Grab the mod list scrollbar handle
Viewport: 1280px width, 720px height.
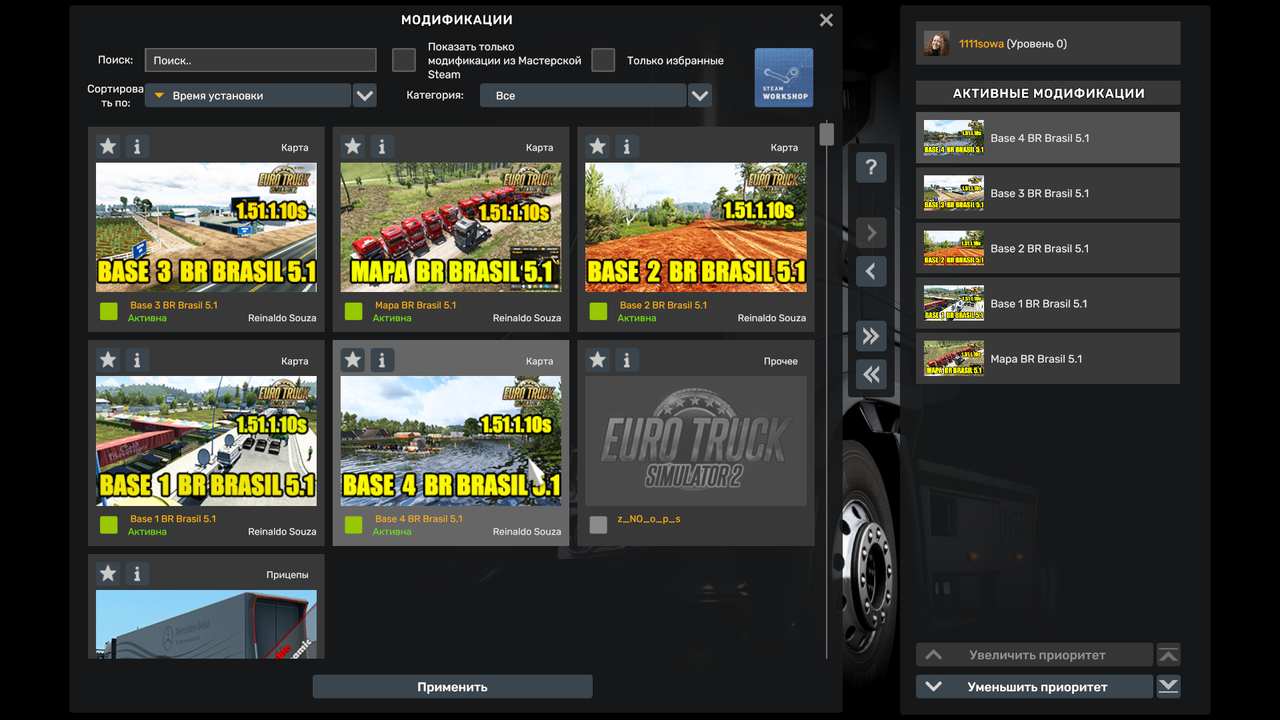point(826,134)
